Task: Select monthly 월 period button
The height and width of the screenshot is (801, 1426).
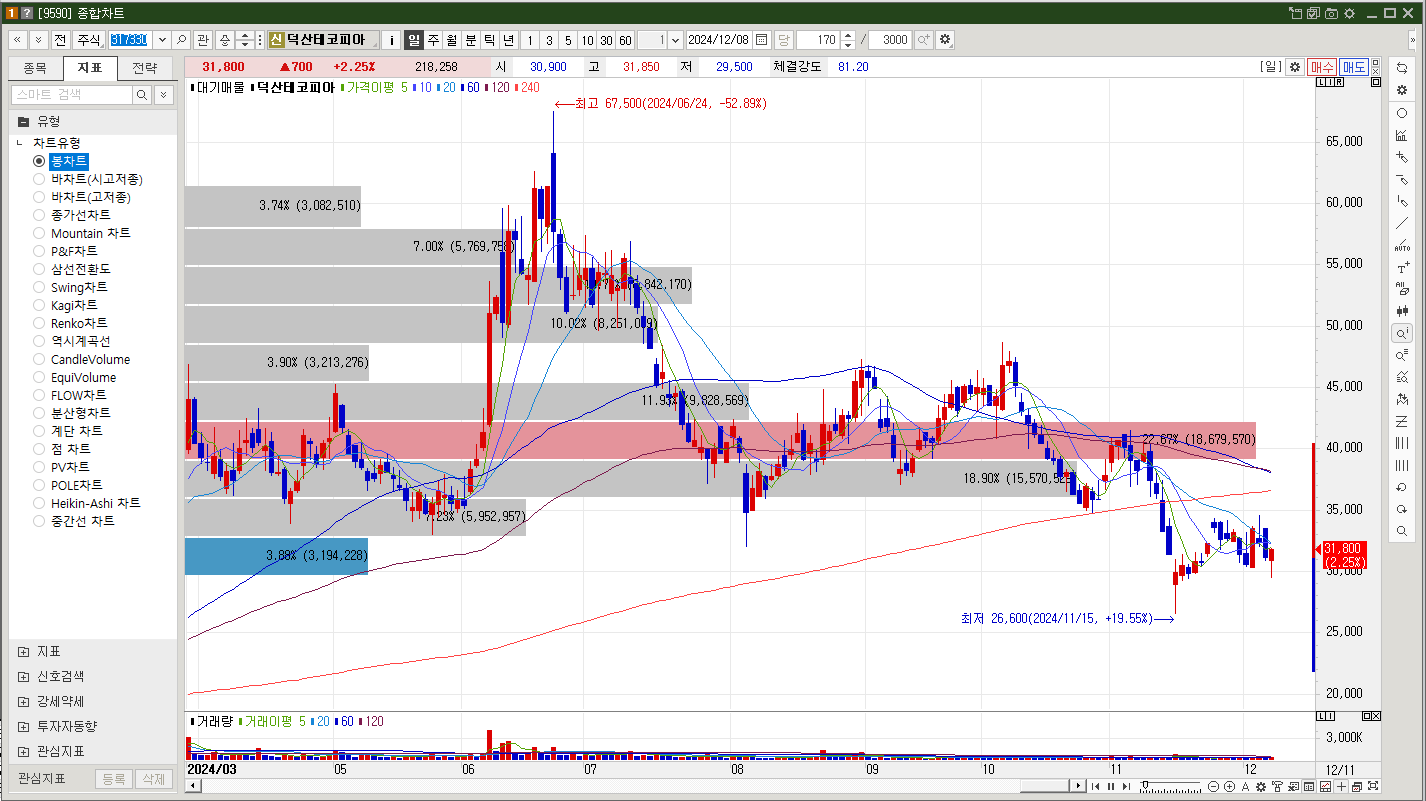Action: point(452,40)
